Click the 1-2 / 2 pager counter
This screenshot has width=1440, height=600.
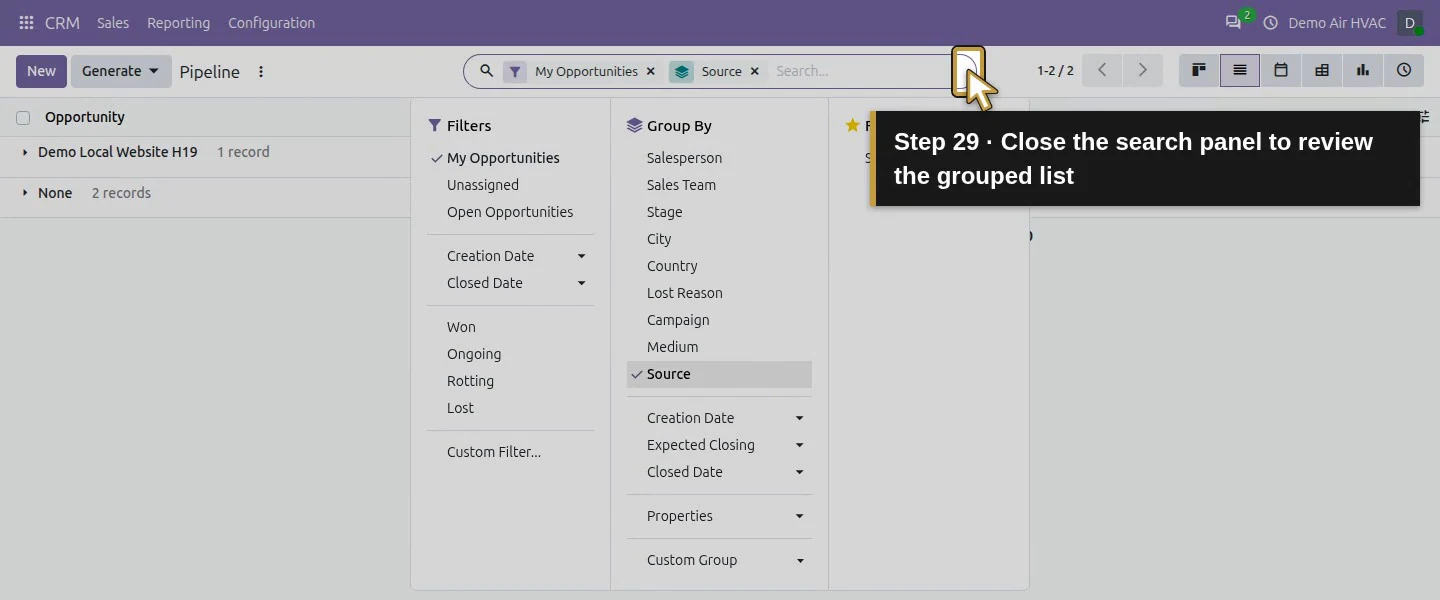(x=1055, y=71)
